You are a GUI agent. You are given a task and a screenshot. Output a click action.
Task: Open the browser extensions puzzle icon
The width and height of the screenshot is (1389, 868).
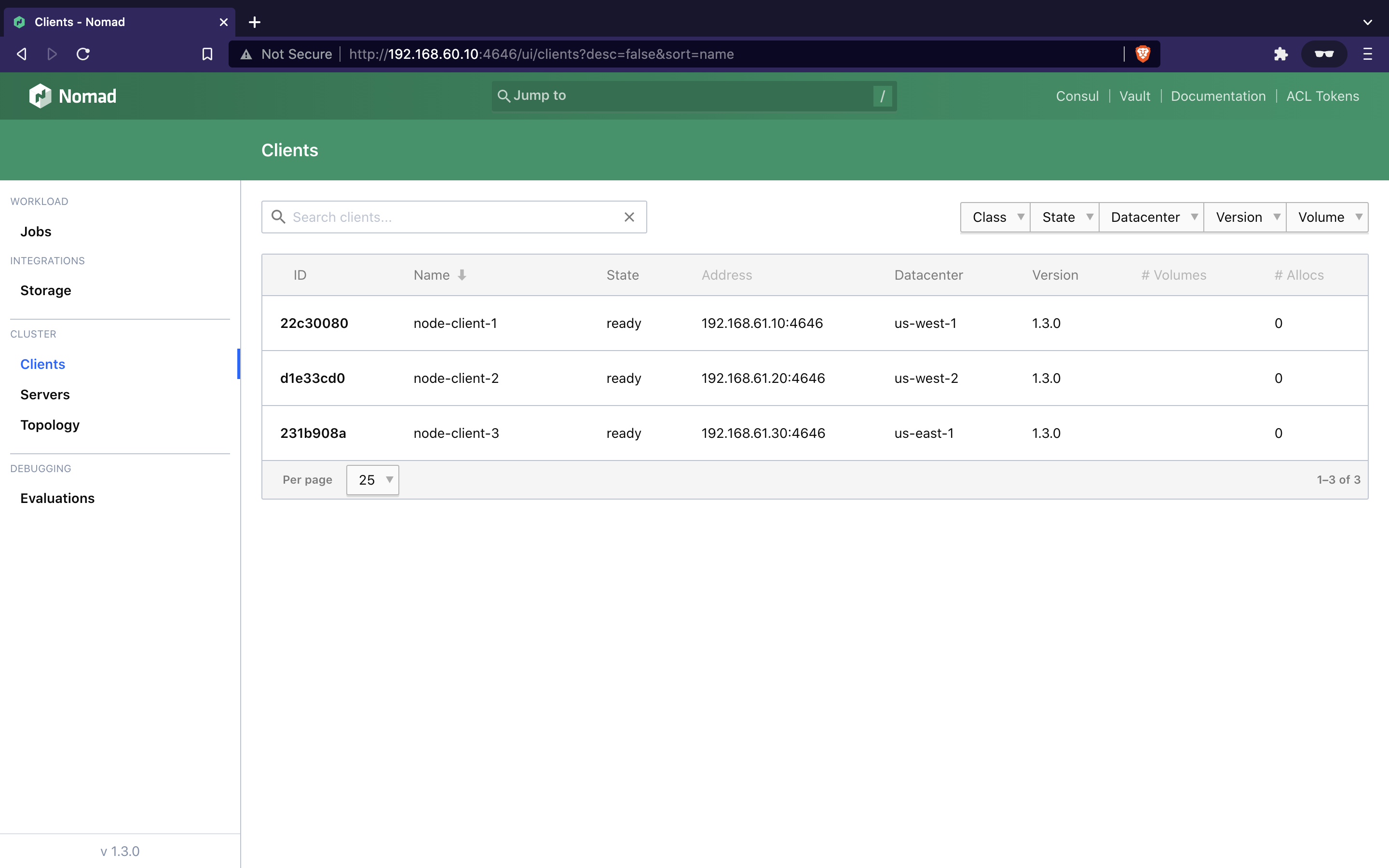click(x=1280, y=54)
